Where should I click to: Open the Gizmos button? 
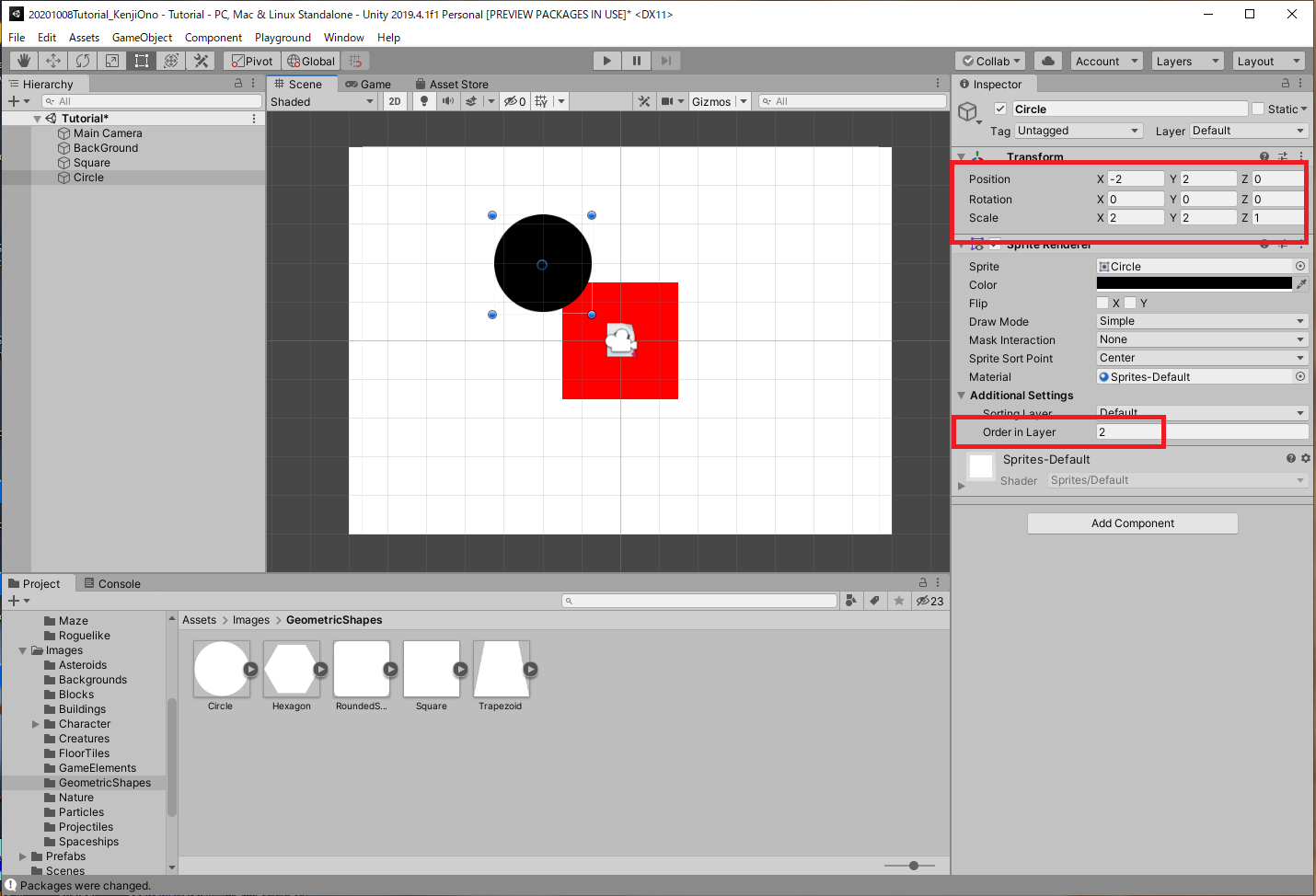point(711,101)
